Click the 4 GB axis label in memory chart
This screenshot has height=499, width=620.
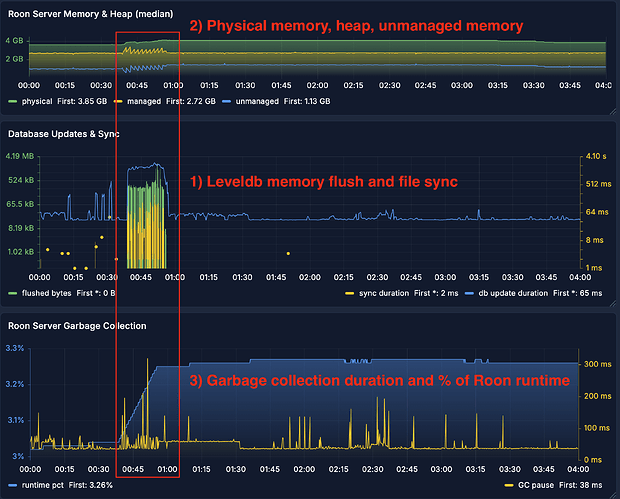coord(14,41)
